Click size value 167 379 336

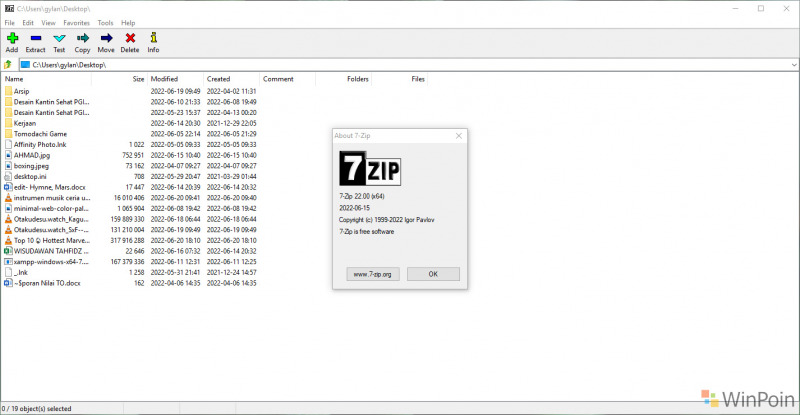[x=128, y=262]
